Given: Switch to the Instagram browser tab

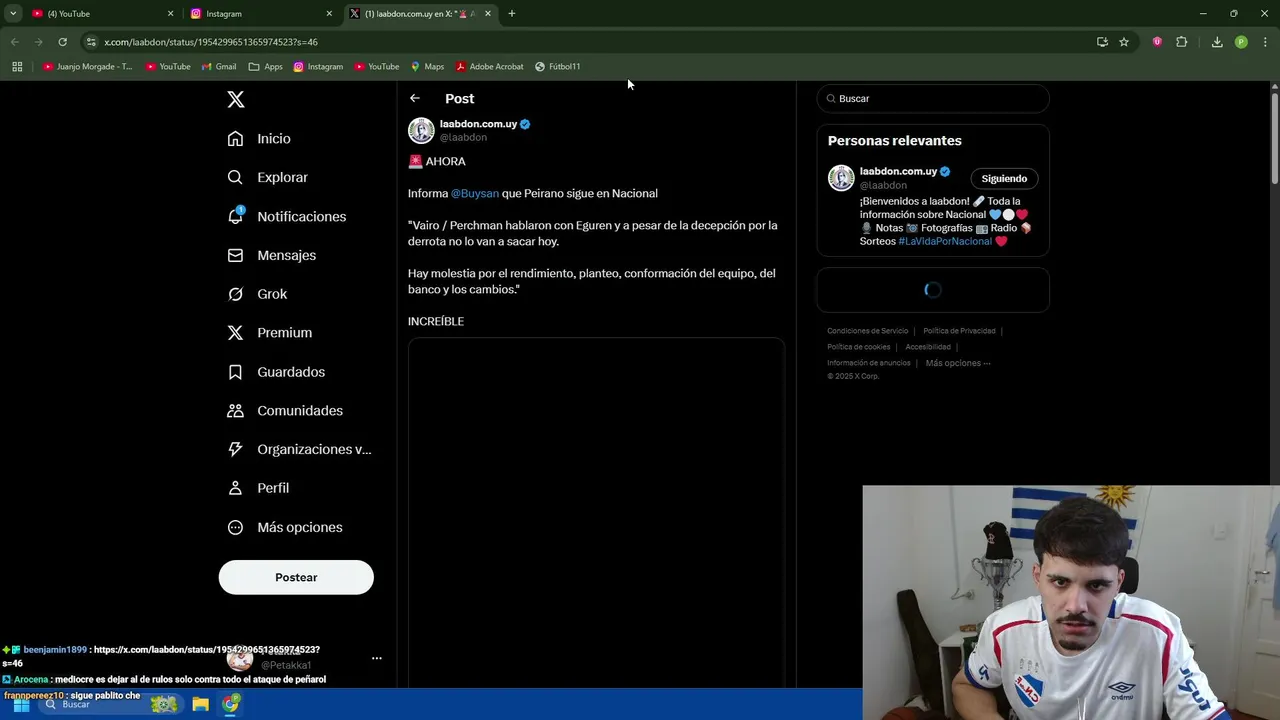Looking at the screenshot, I should click(x=260, y=14).
